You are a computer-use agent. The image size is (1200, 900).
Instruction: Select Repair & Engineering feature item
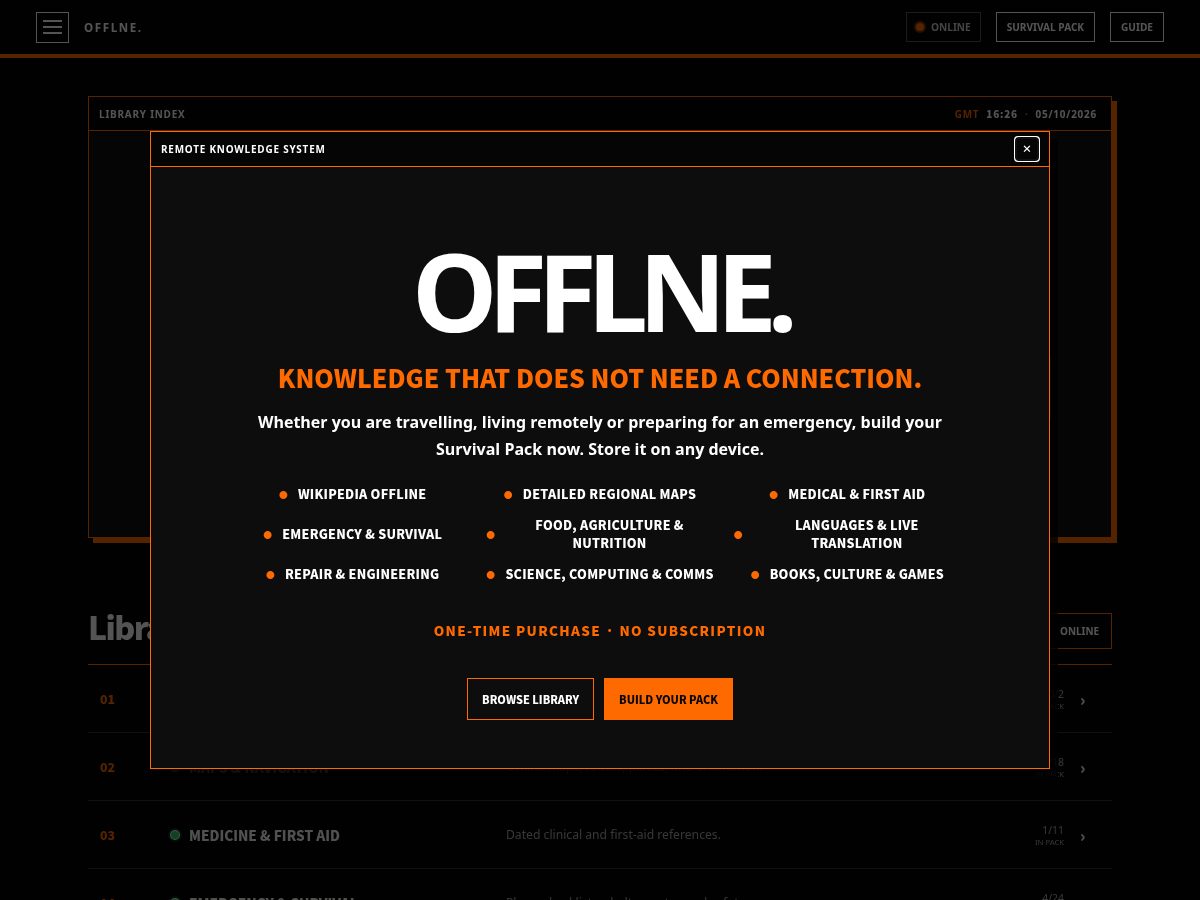tap(352, 574)
